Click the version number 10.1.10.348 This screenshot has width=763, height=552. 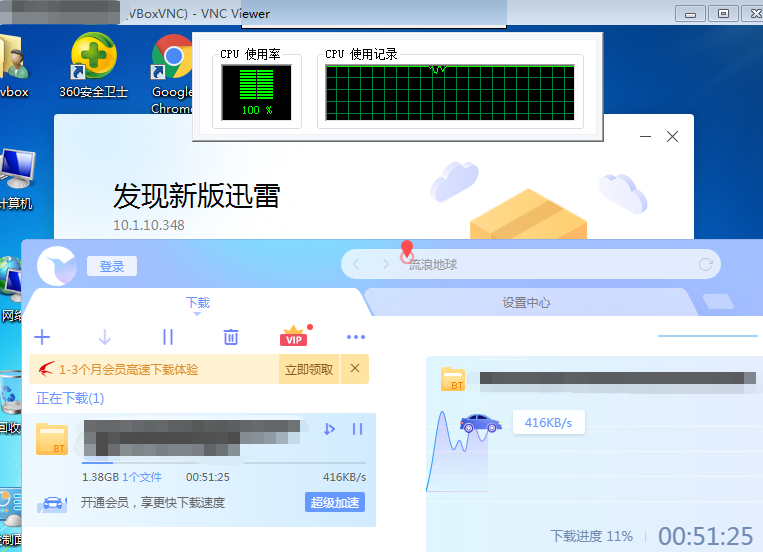[149, 225]
